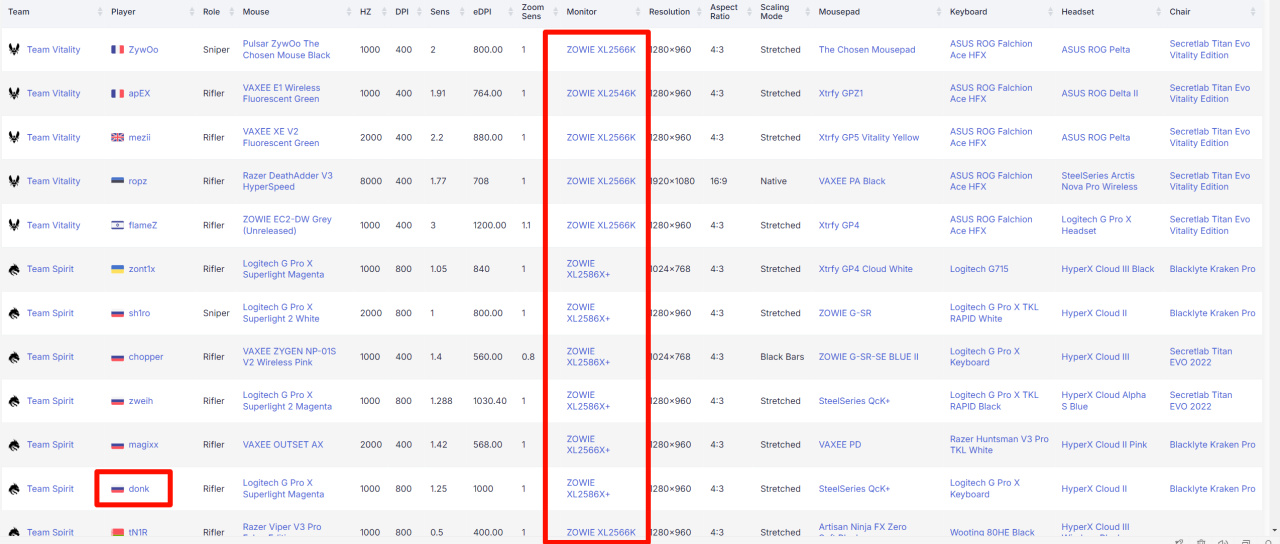The image size is (1280, 544).
Task: Click the Israeli flag beside flameZ
Action: tap(118, 225)
